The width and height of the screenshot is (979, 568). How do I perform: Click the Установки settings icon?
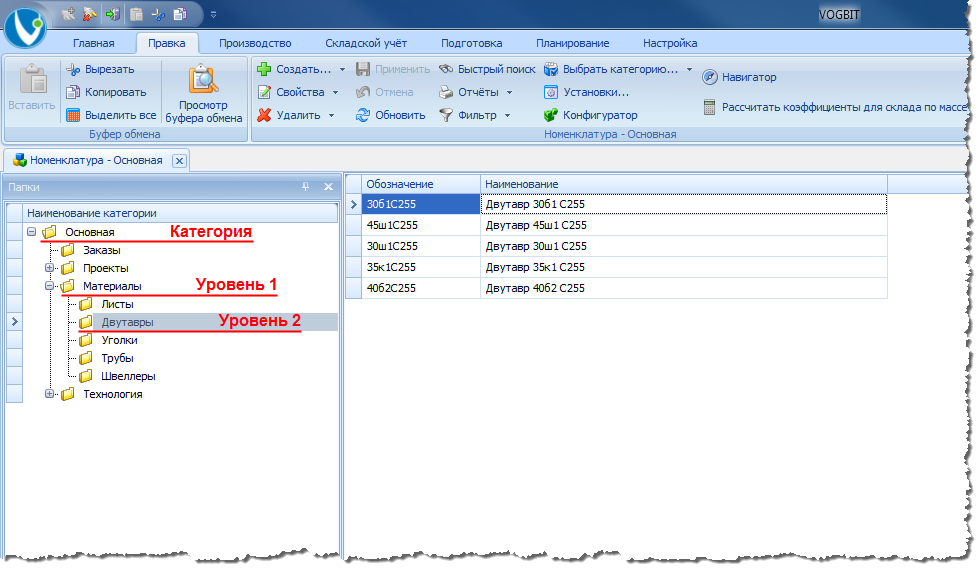[x=551, y=92]
